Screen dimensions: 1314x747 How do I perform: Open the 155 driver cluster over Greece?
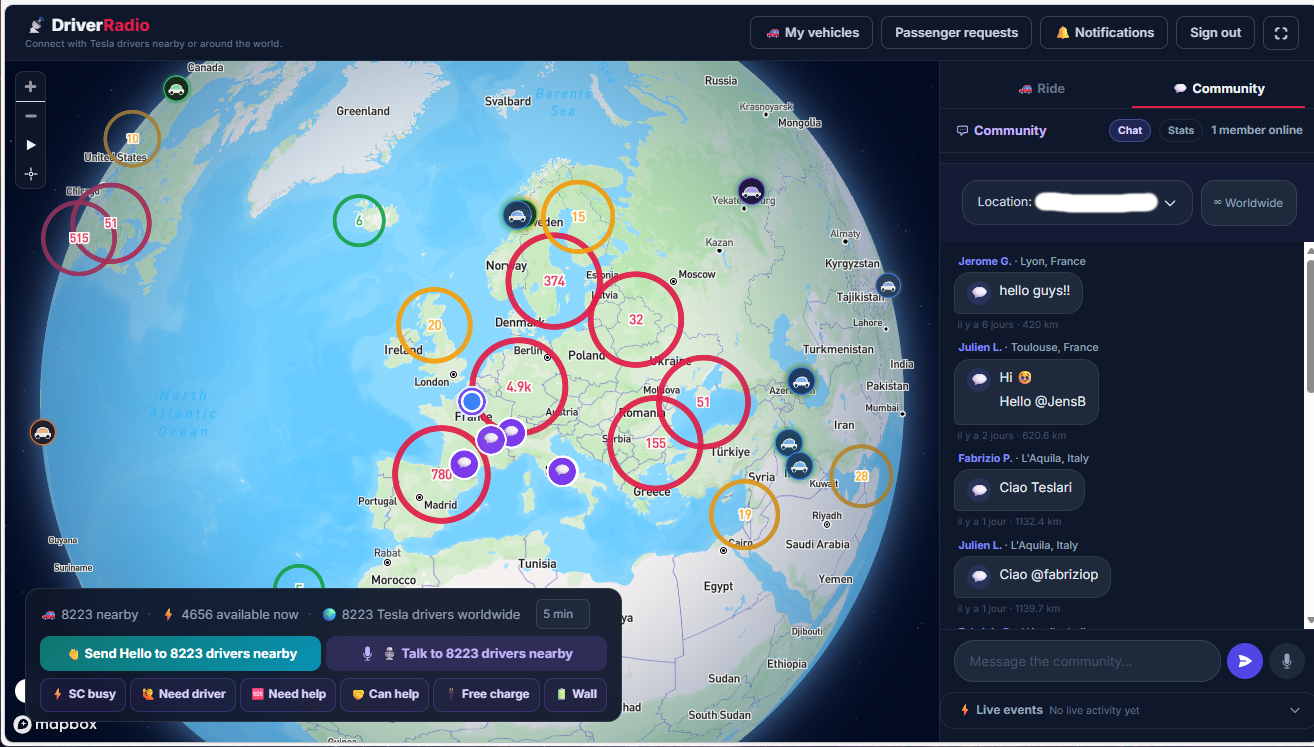click(x=656, y=443)
